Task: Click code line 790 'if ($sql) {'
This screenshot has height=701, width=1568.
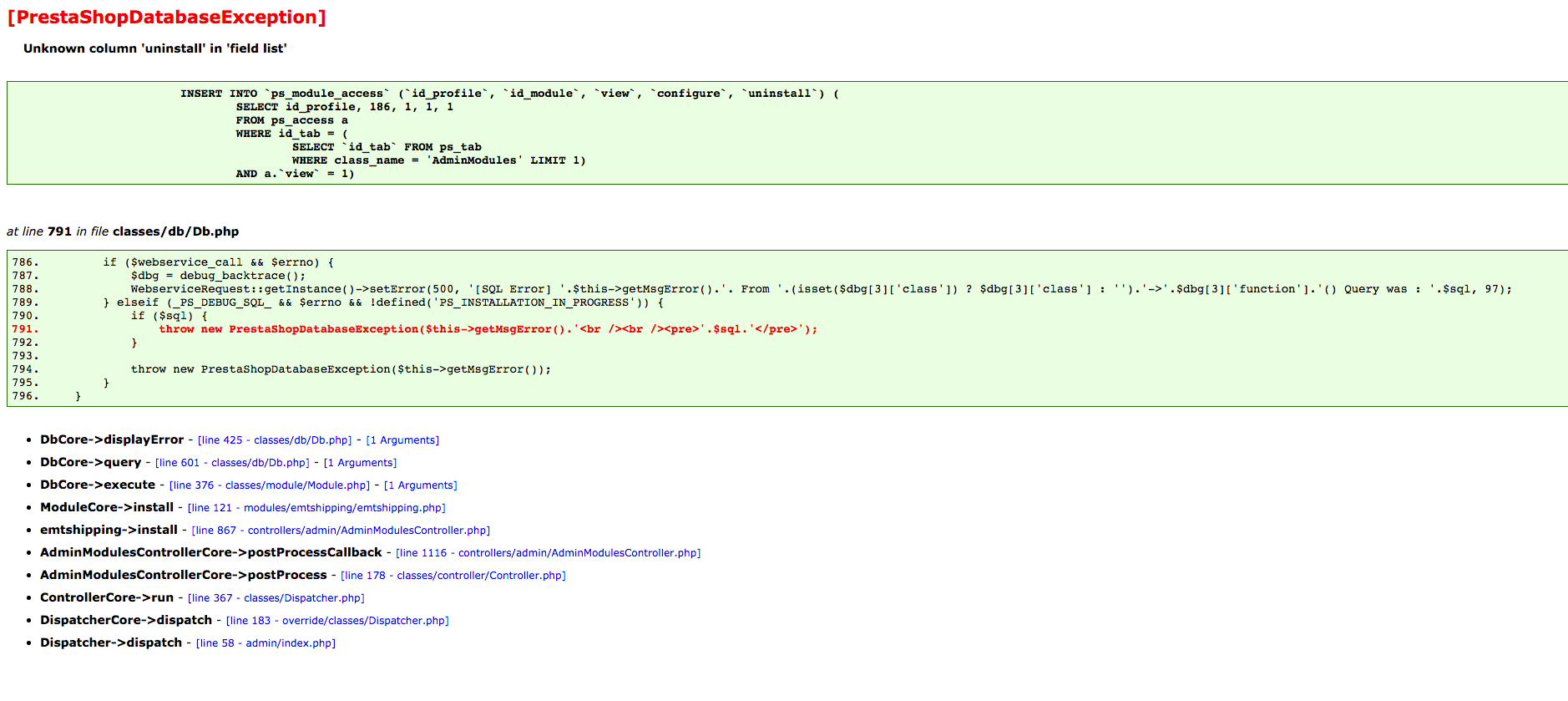Action: tap(169, 316)
